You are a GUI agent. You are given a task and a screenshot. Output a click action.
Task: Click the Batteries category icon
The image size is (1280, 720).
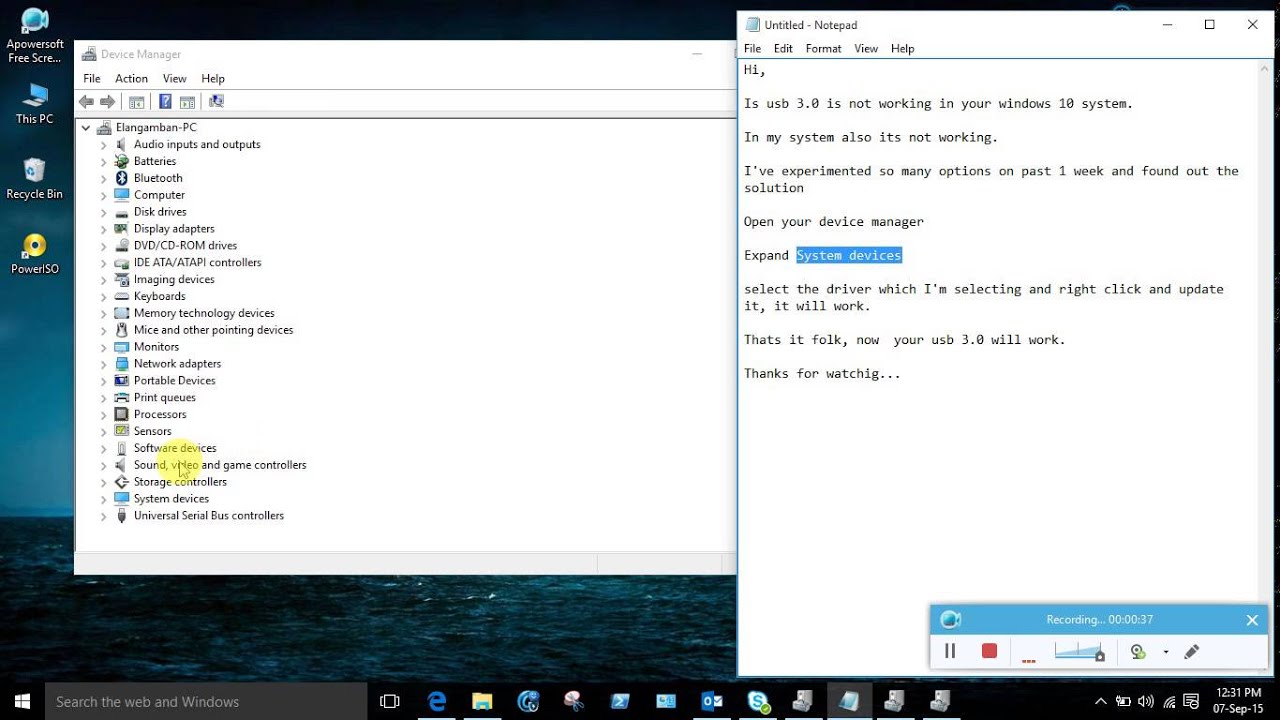[x=122, y=161]
